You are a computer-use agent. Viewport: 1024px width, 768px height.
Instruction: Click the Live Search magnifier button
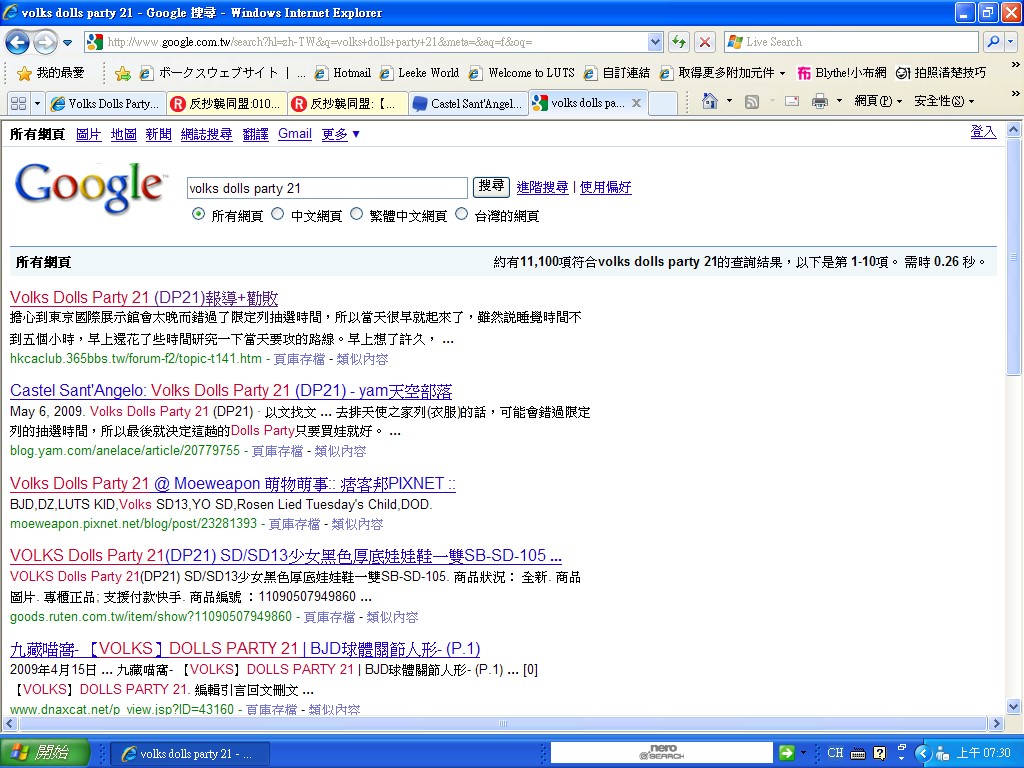coord(993,42)
